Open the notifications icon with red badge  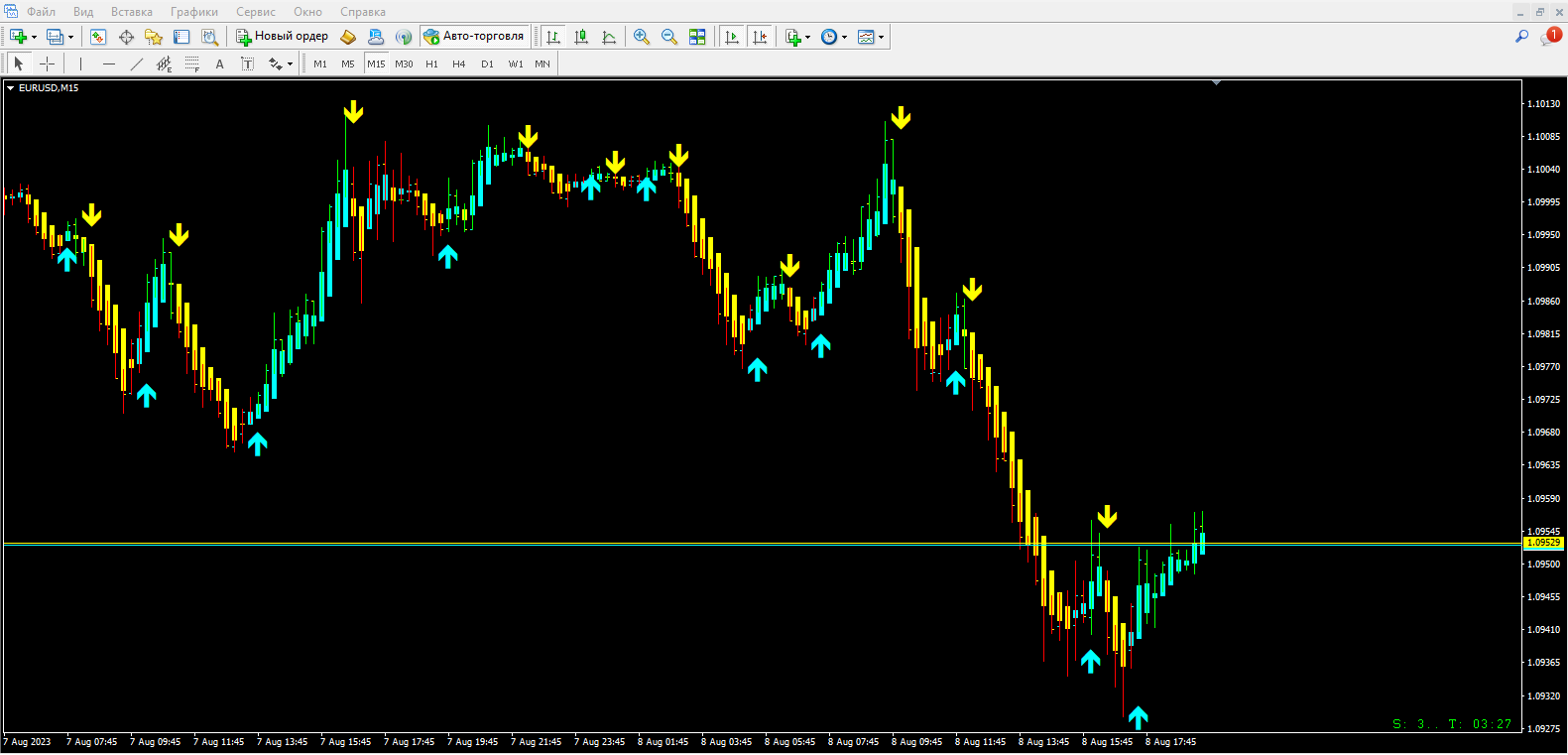click(x=1550, y=37)
